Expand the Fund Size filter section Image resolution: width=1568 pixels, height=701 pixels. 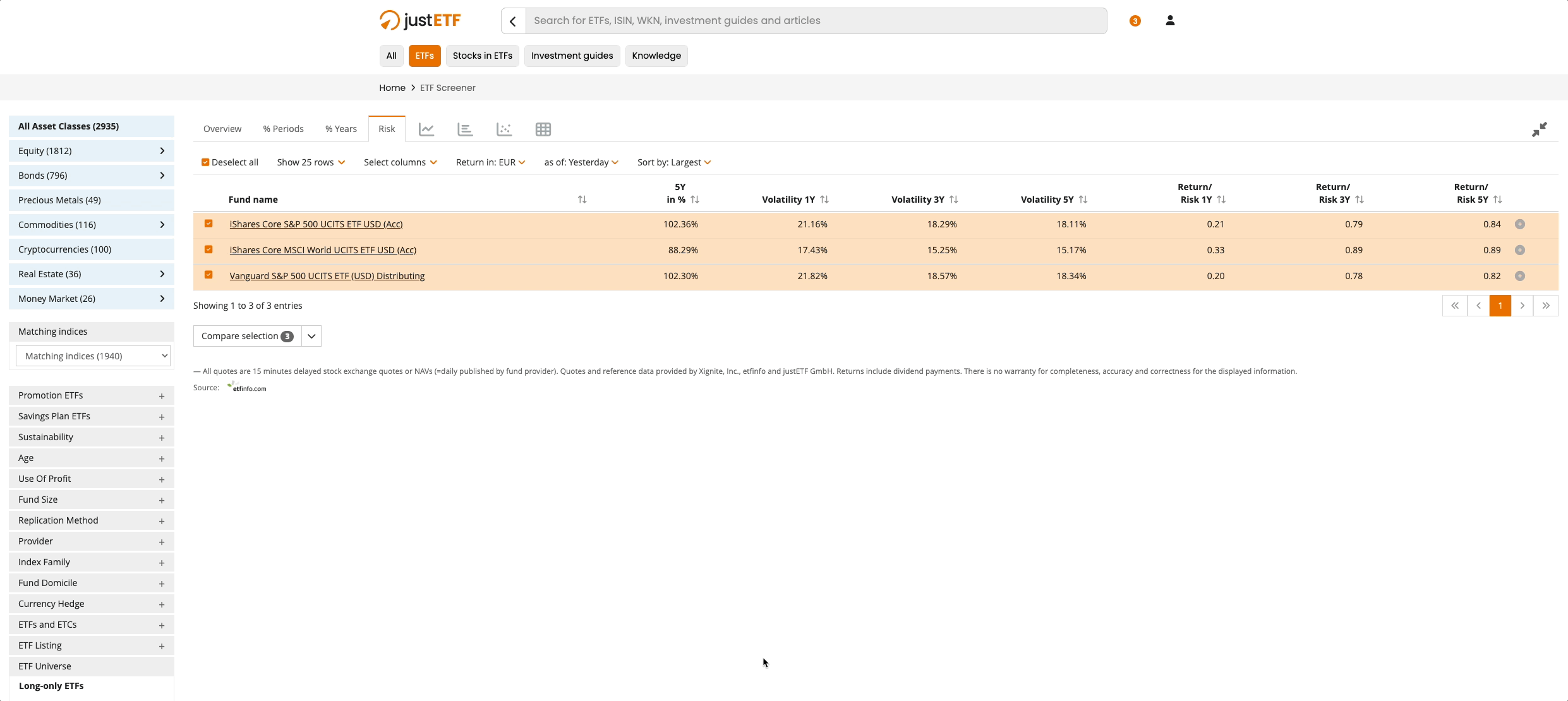(x=92, y=500)
